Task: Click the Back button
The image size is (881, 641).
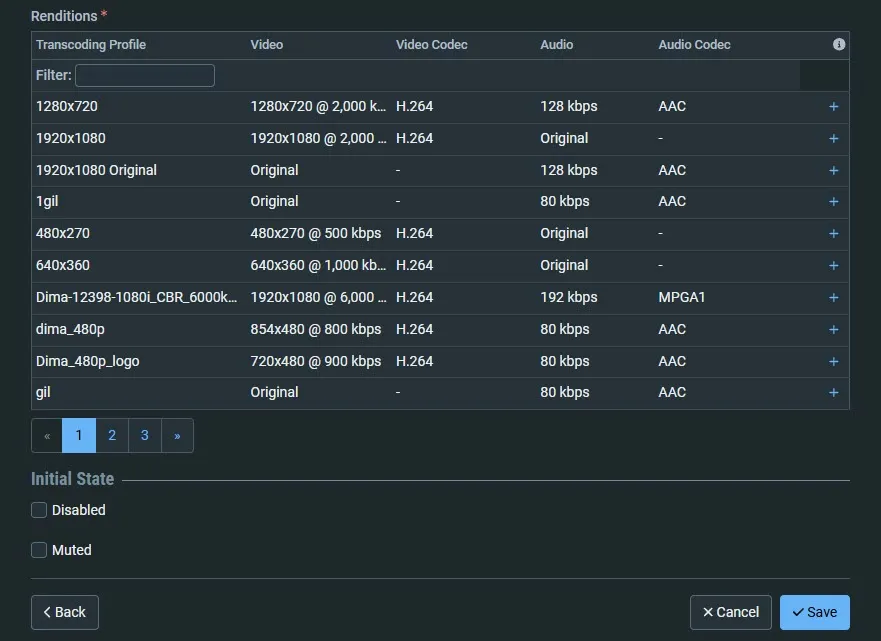Action: [x=65, y=612]
